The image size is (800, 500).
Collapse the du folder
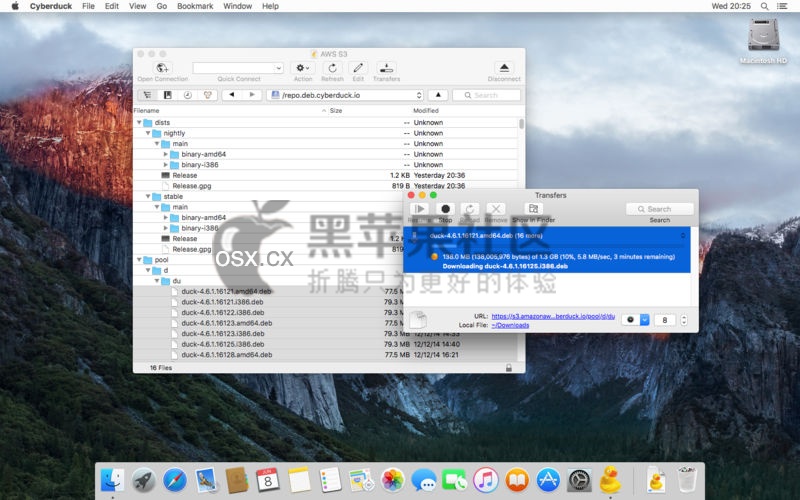click(x=157, y=281)
